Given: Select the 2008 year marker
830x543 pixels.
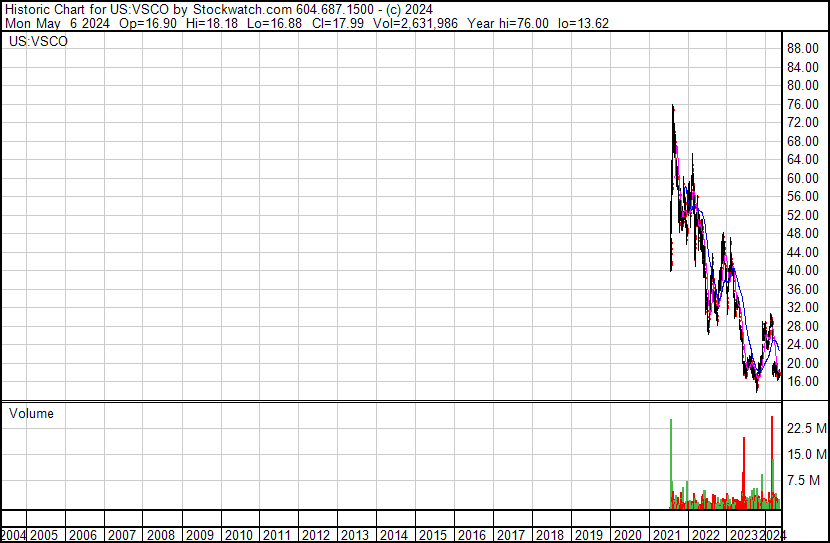Looking at the screenshot, I should tap(161, 535).
